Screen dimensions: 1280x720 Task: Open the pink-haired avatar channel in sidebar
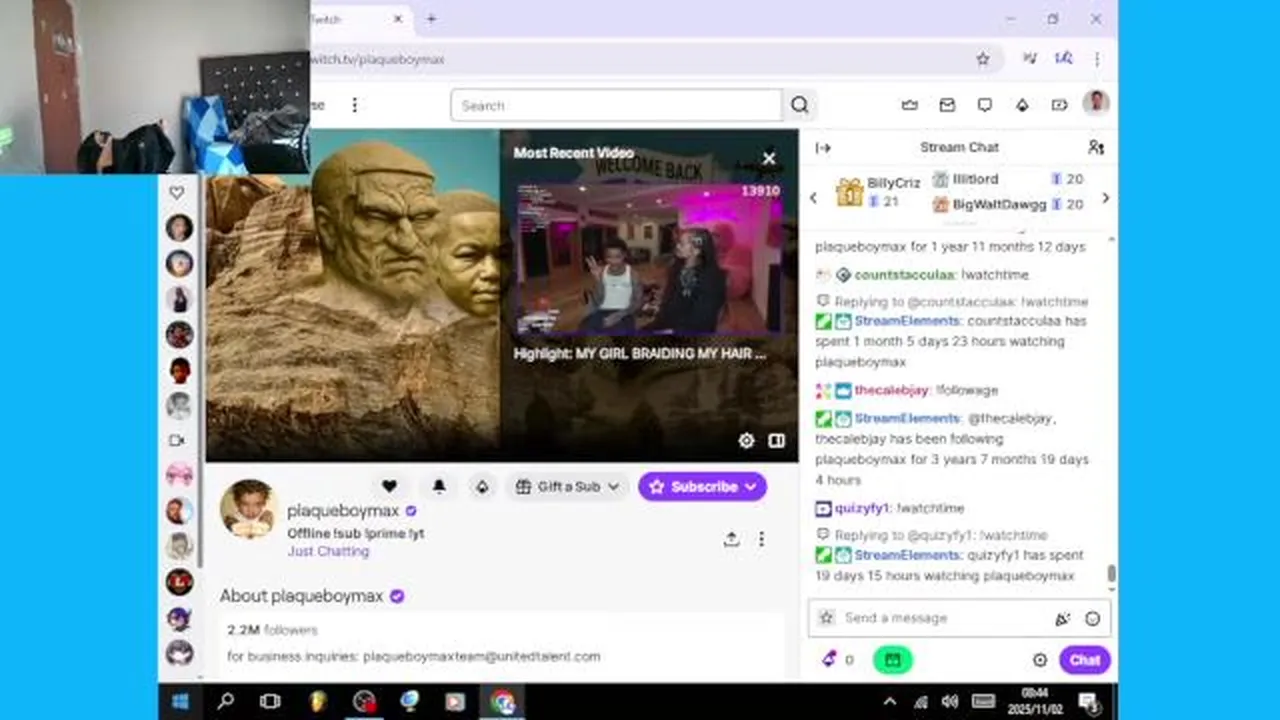tap(179, 474)
